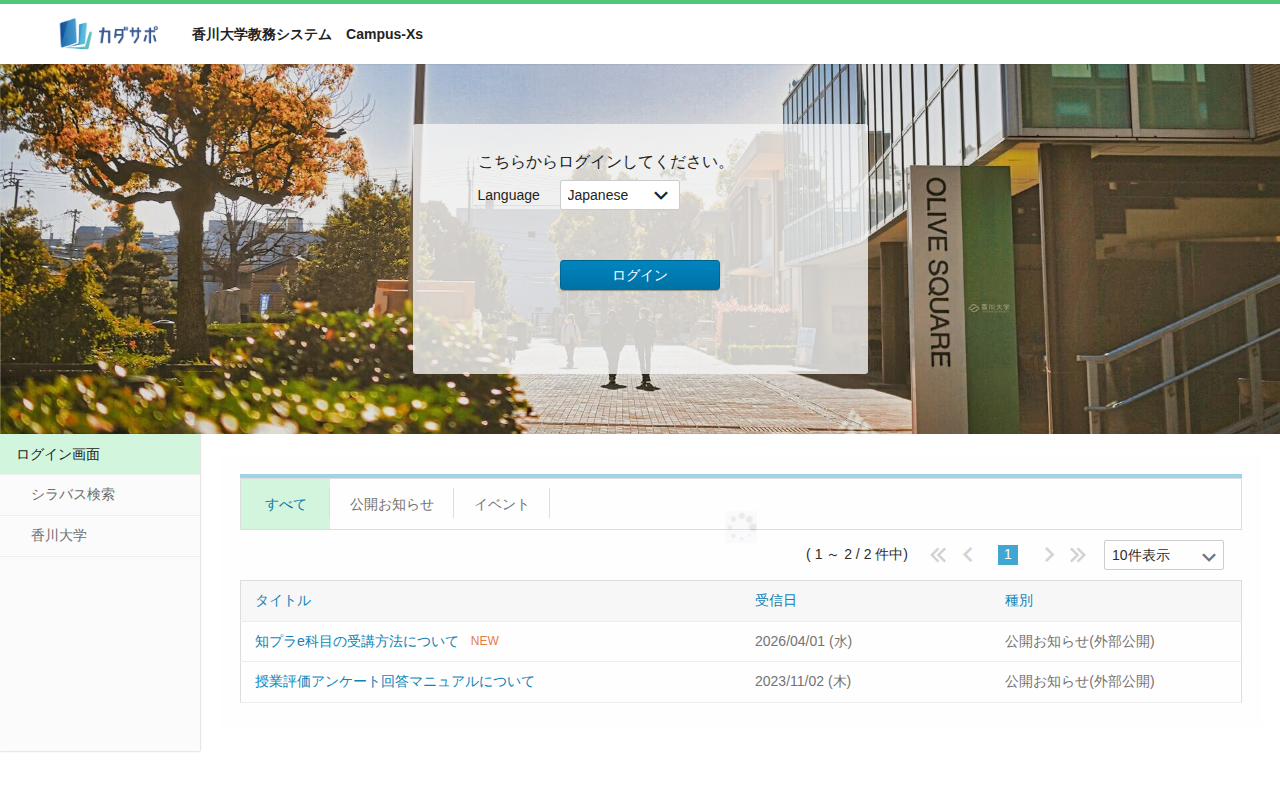Open 香川大学 sidebar link

point(59,535)
